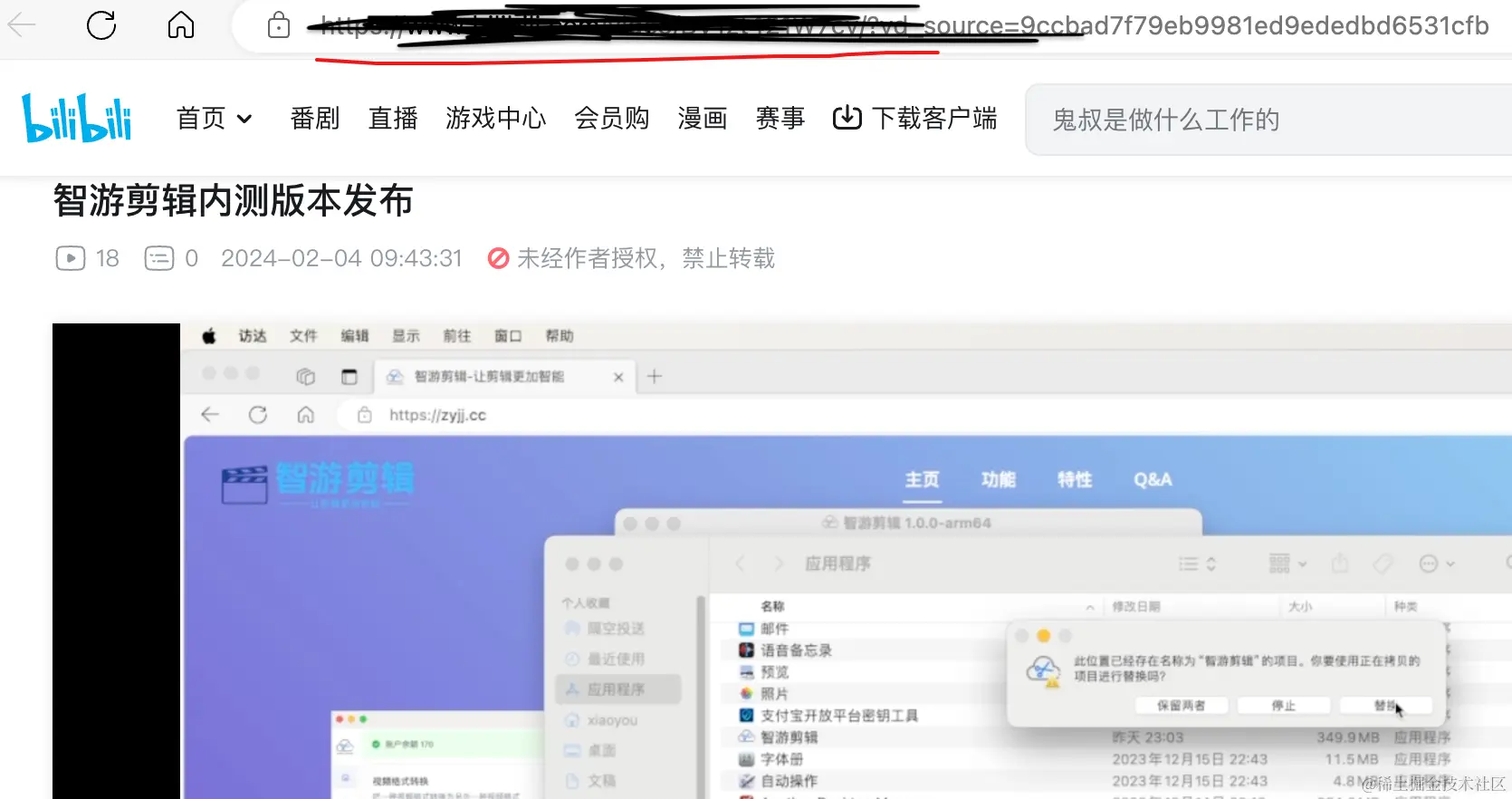Open the 会员购 navigation link
Viewport: 1512px width, 799px height.
tap(612, 118)
